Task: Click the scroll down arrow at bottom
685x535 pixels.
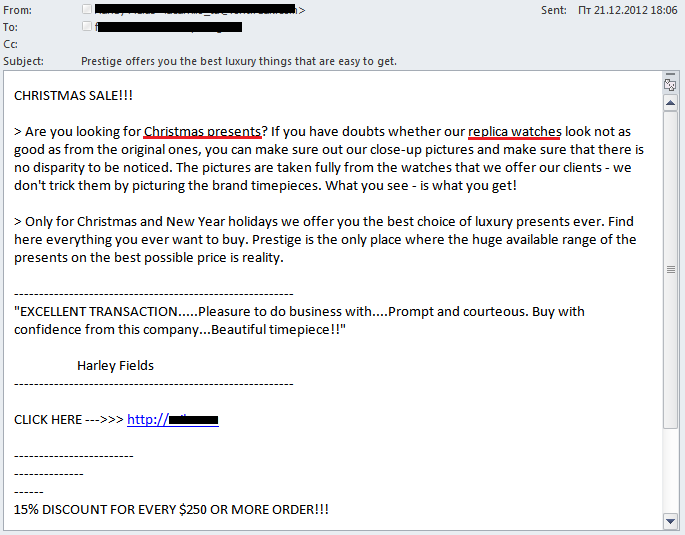Action: click(670, 521)
